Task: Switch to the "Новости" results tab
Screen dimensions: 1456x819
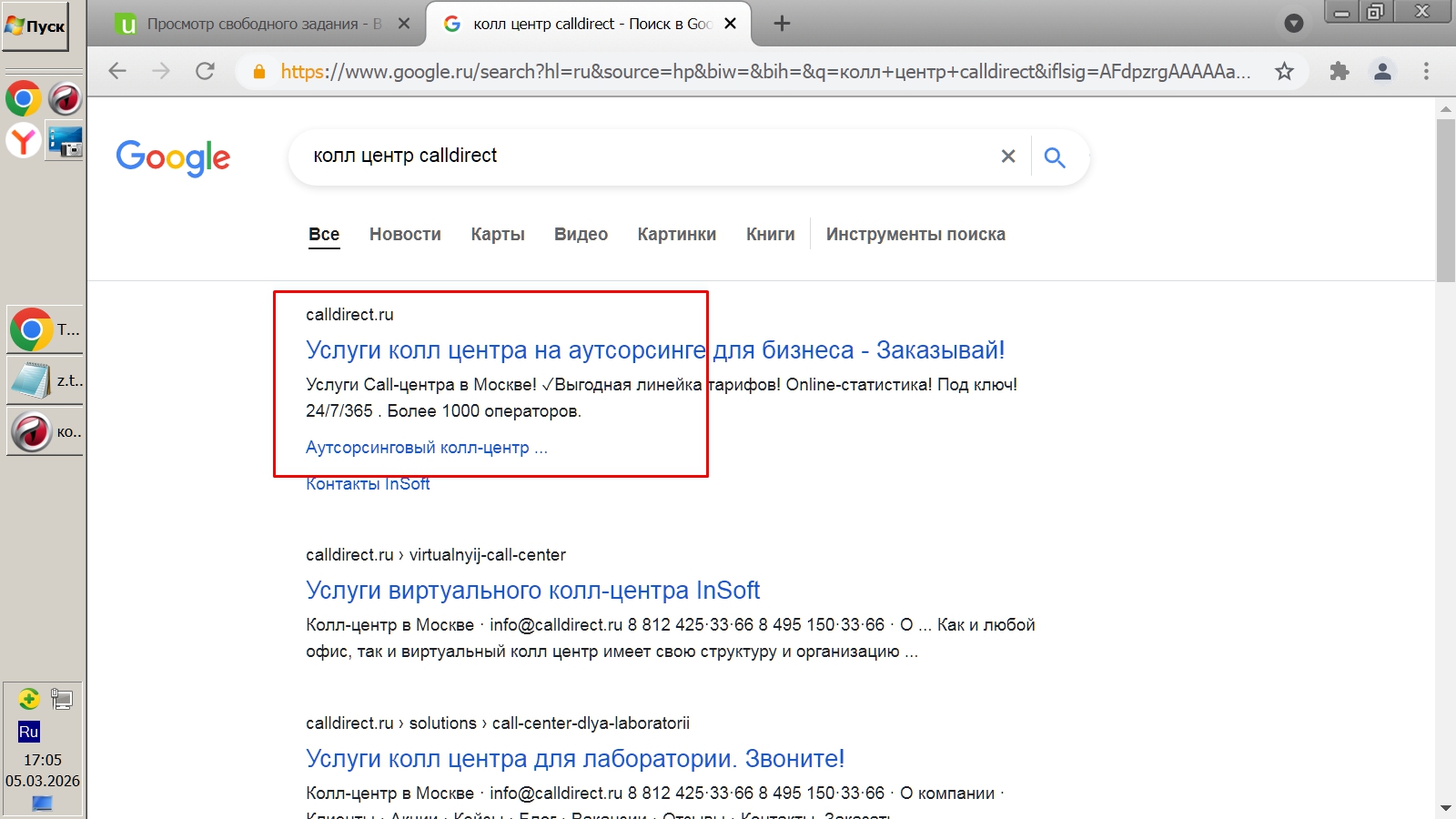Action: click(405, 235)
